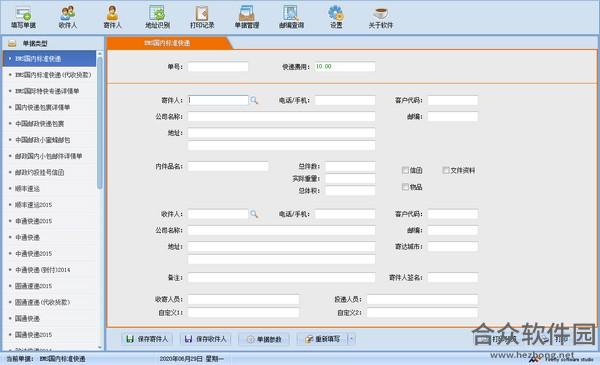Click the 收件人 recipient name input
Screen dimensions: 600x365
click(x=218, y=214)
